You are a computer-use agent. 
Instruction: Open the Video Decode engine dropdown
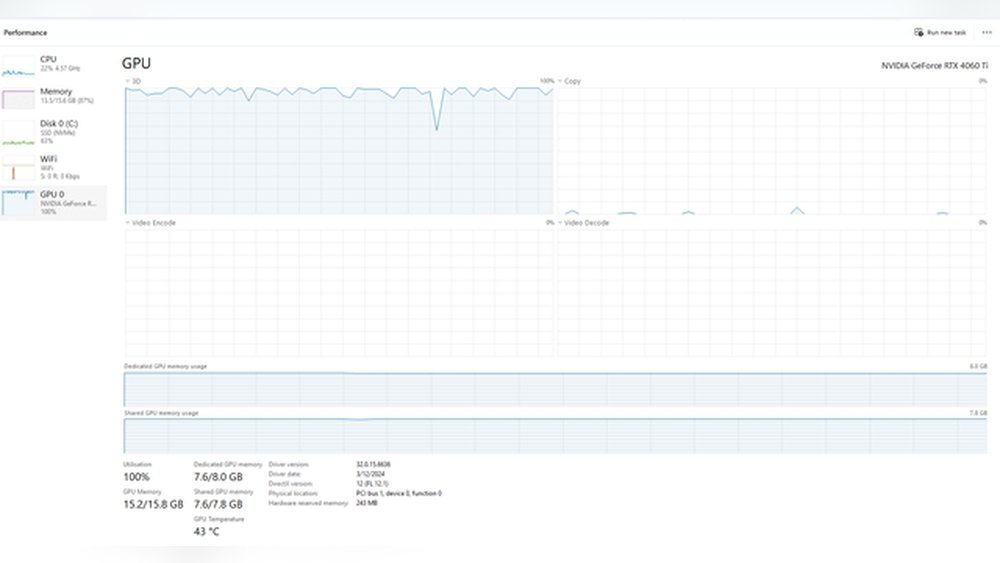[x=561, y=223]
